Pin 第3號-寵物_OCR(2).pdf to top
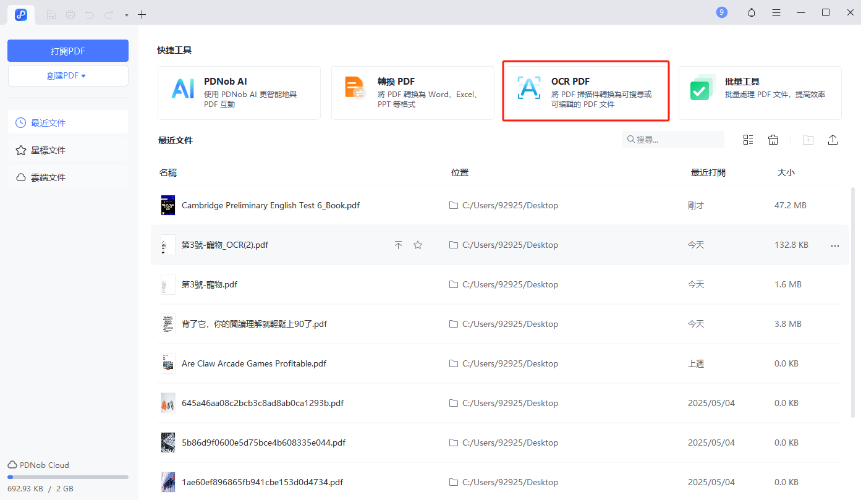The width and height of the screenshot is (861, 500). point(399,245)
